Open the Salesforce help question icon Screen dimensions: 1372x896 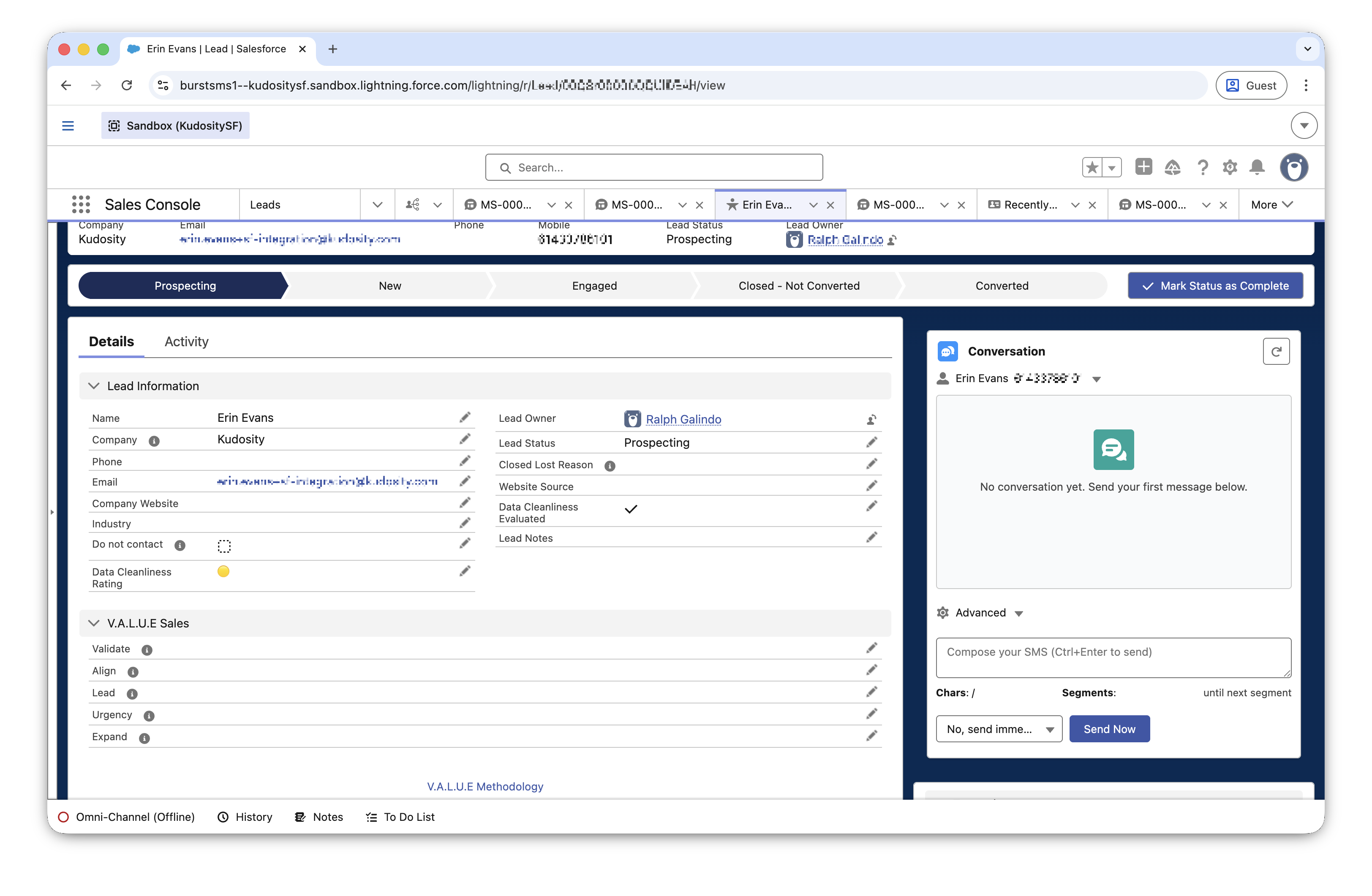(1203, 167)
